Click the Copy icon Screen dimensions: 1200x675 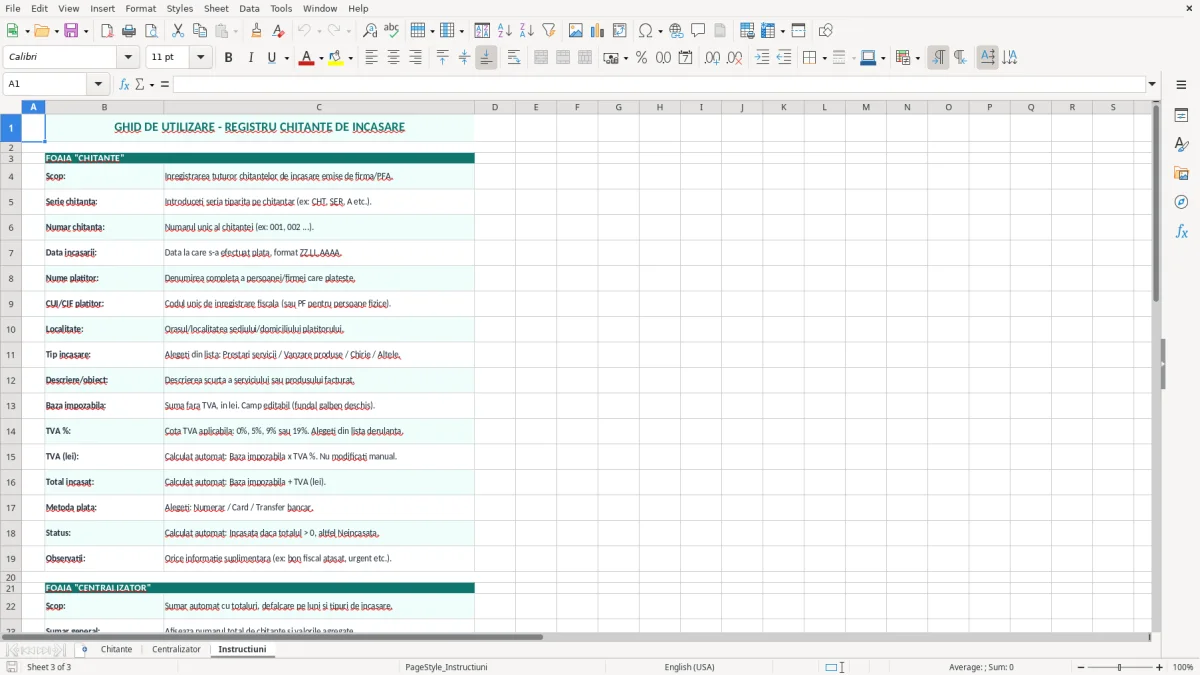(200, 31)
